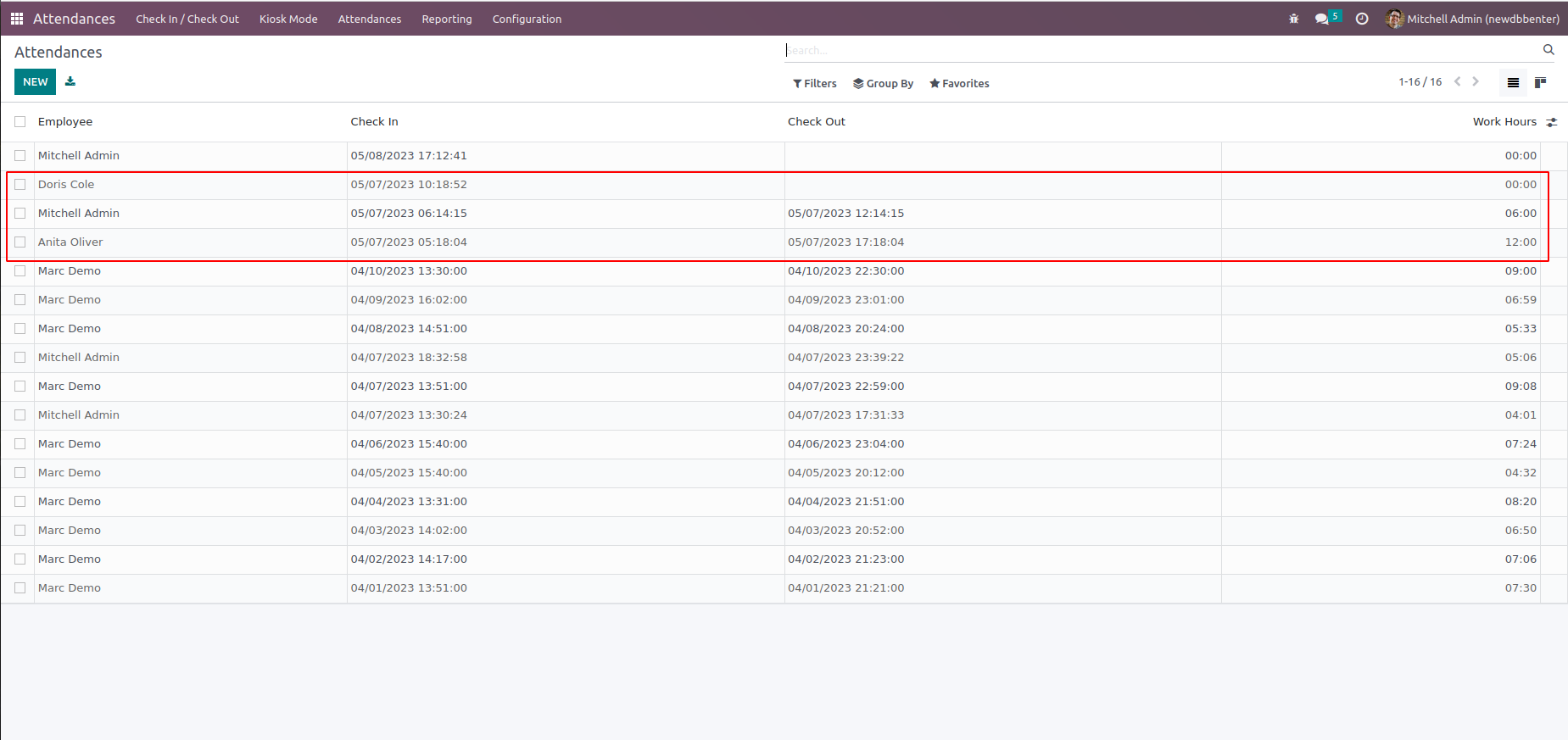Click the Attendances app title in navbar
1568x740 pixels.
[x=74, y=19]
